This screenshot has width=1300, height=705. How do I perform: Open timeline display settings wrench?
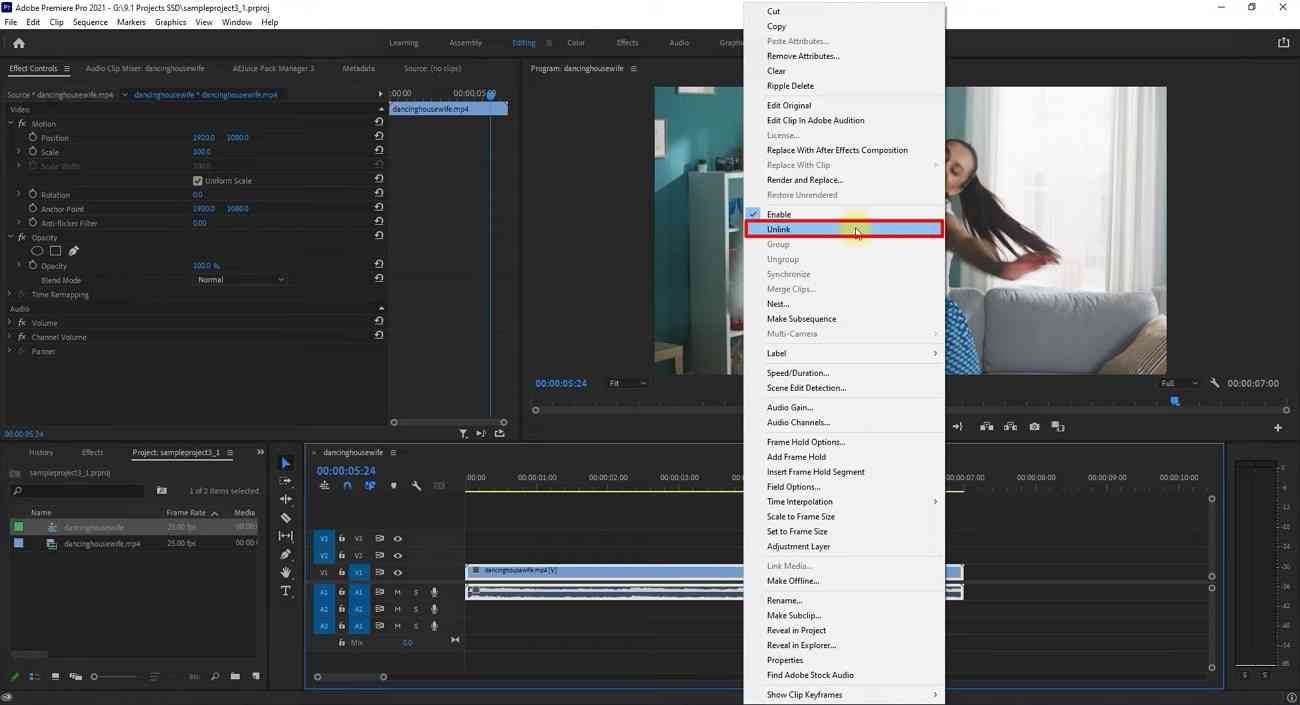pos(416,486)
